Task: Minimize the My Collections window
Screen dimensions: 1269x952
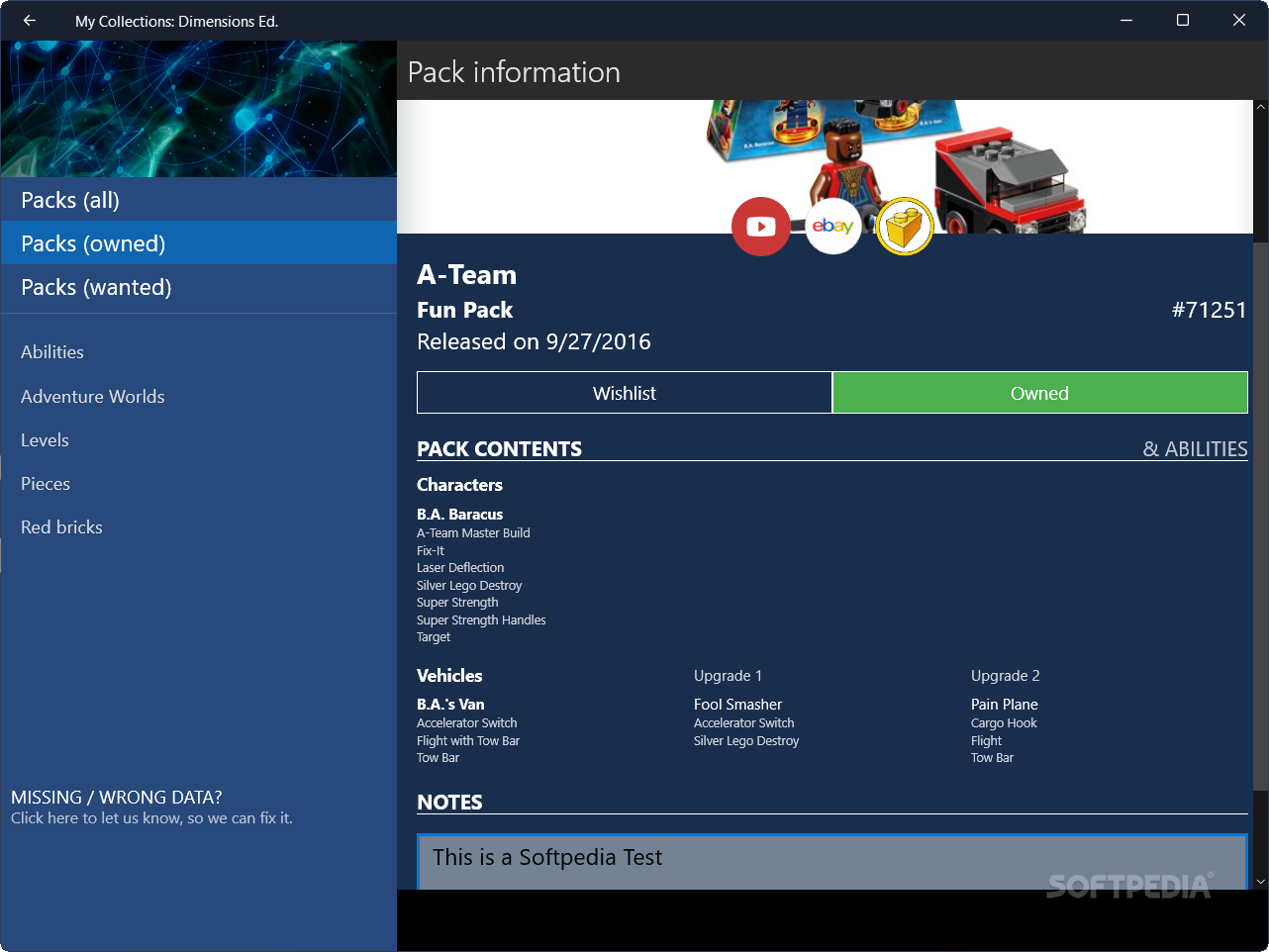Action: pos(1126,20)
